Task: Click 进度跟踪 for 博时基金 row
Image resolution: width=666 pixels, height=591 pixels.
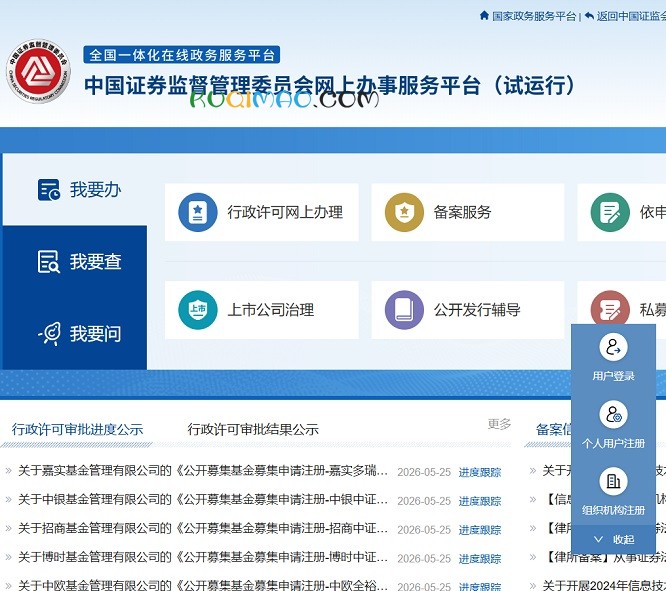Action: (x=480, y=558)
